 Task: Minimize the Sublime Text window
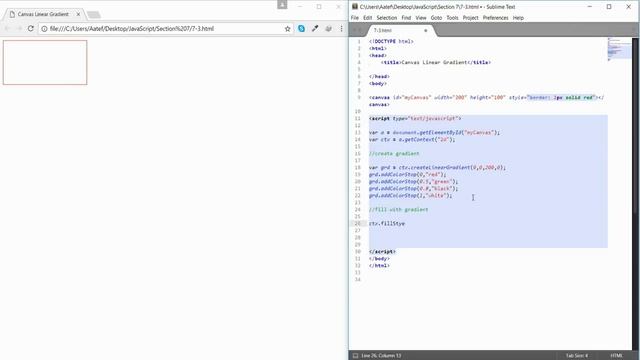pyautogui.click(x=590, y=7)
